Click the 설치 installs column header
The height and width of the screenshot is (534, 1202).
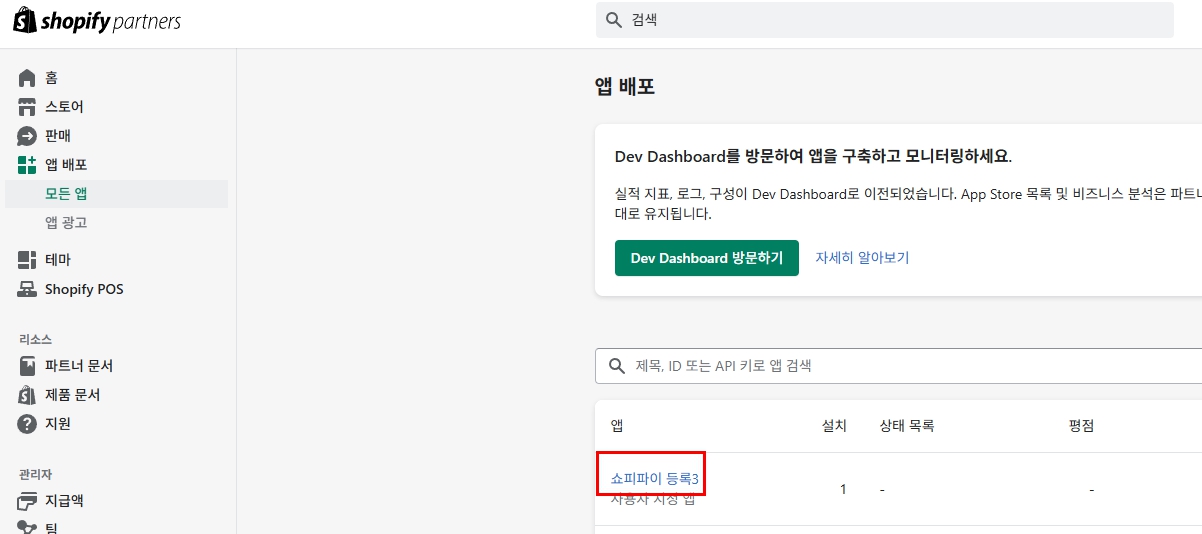click(834, 426)
